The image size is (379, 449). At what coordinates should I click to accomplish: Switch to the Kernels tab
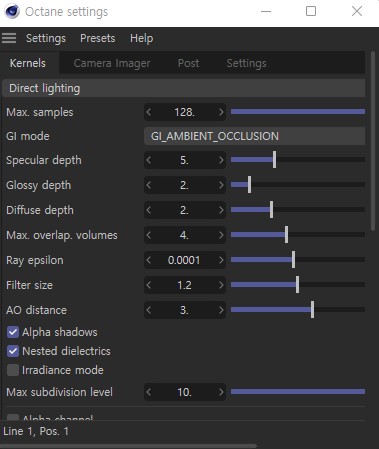pyautogui.click(x=28, y=63)
